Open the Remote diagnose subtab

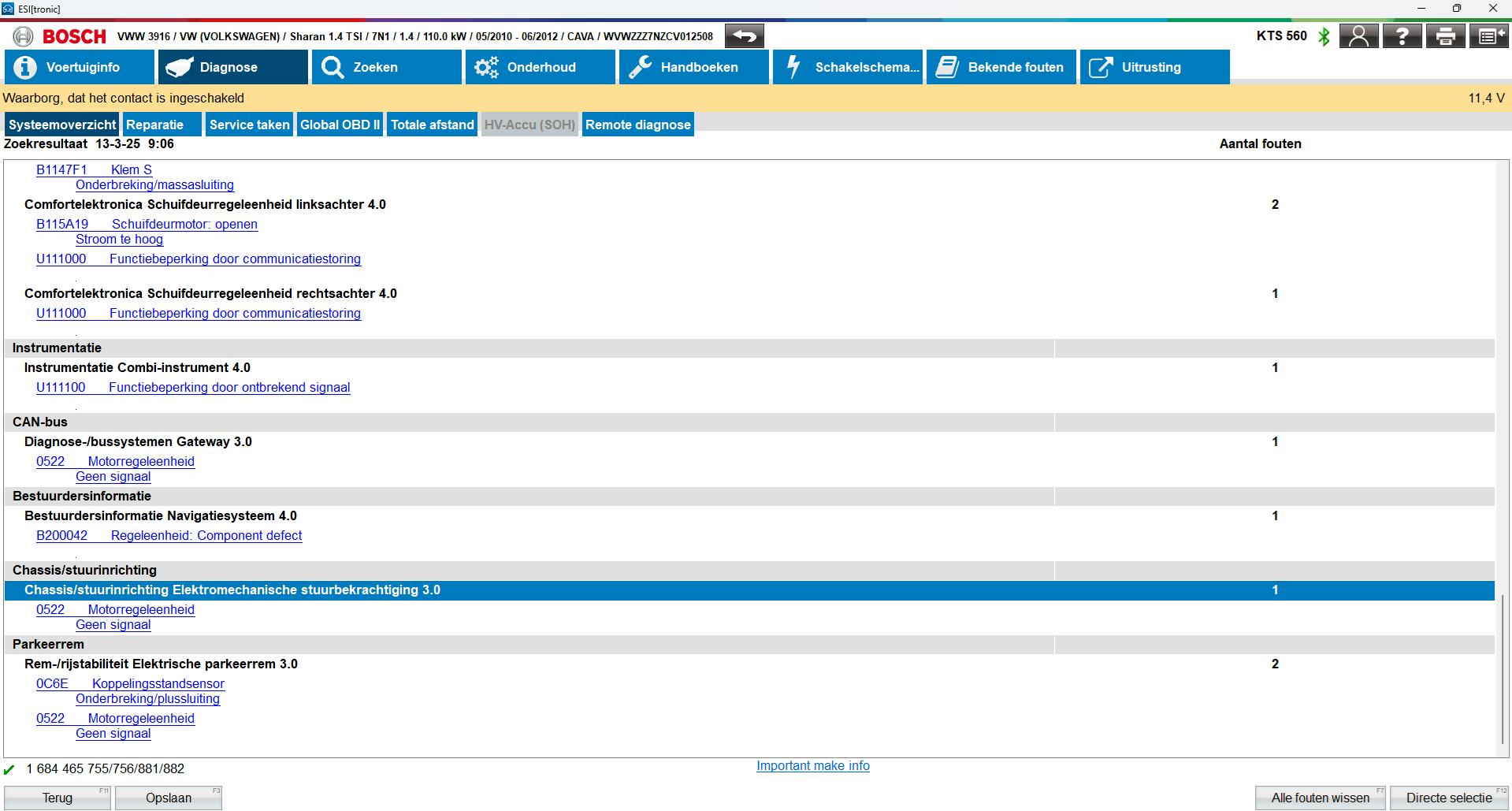(x=637, y=125)
